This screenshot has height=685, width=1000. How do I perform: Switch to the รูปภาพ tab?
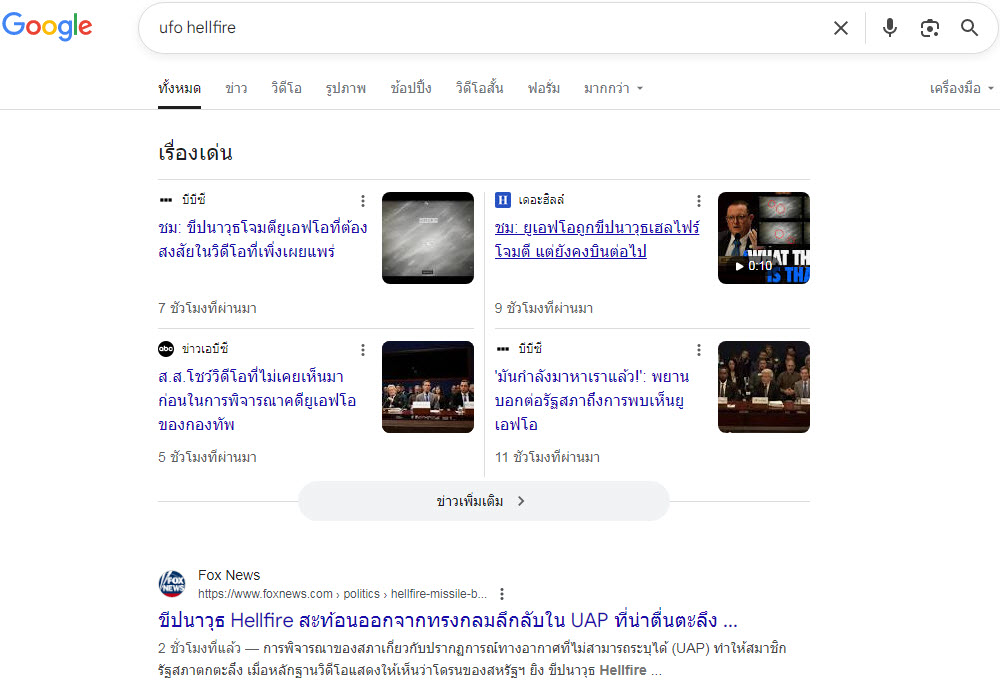346,89
